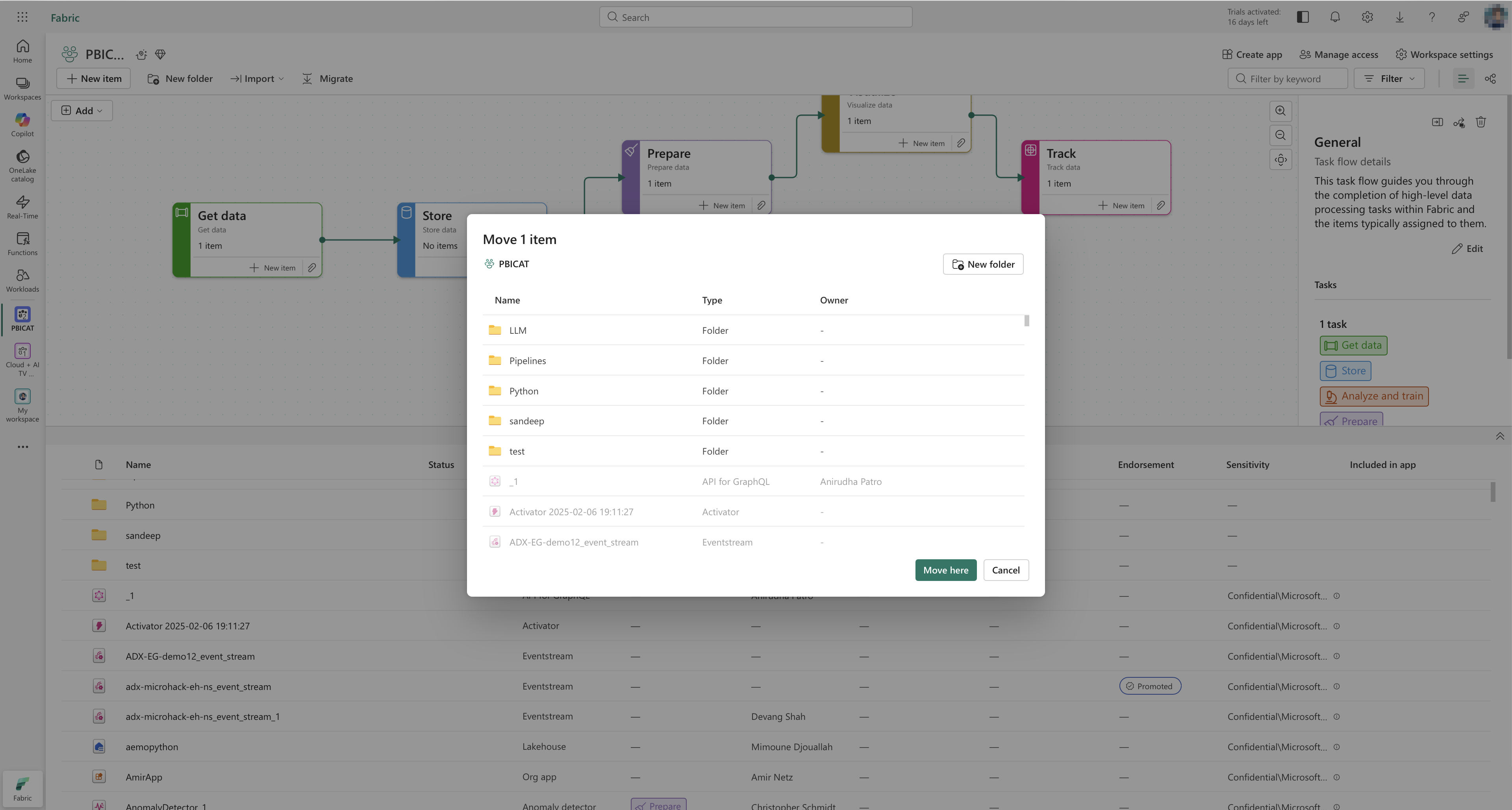Image resolution: width=1512 pixels, height=810 pixels.
Task: Open the help question mark icon
Action: [1432, 17]
